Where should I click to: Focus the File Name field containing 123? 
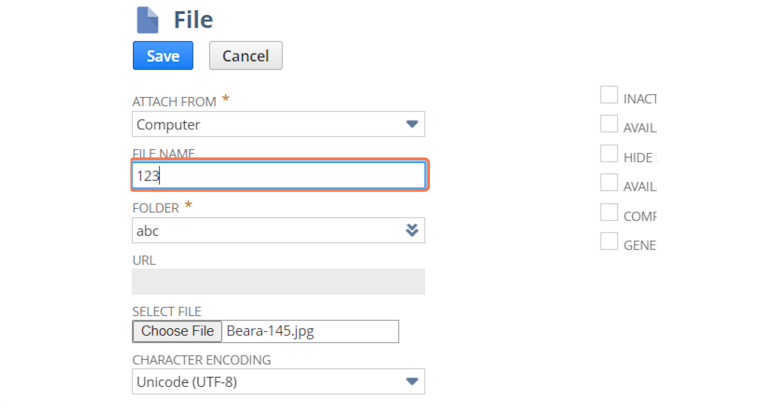tap(278, 175)
